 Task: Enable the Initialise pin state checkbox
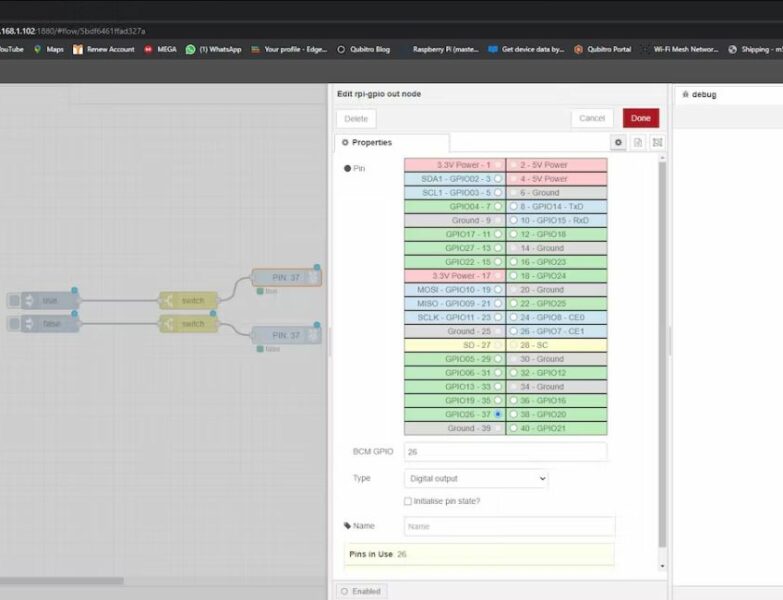[x=407, y=501]
